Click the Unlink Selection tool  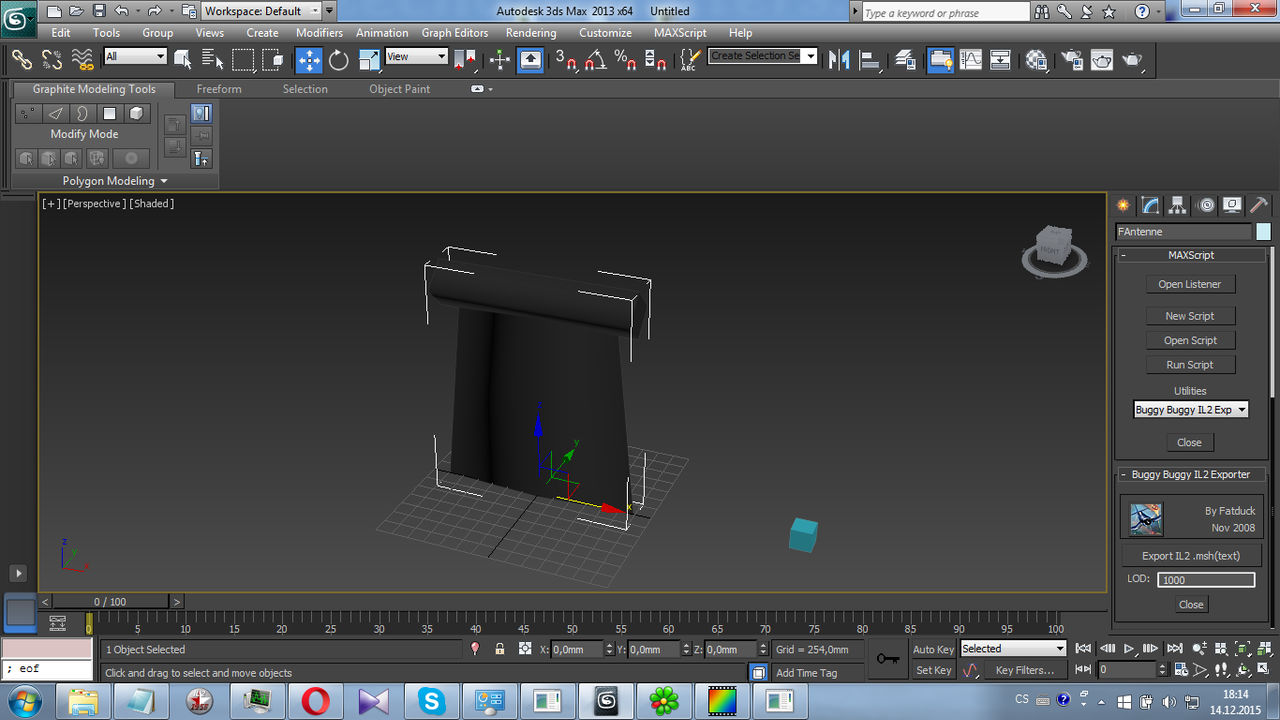[53, 60]
